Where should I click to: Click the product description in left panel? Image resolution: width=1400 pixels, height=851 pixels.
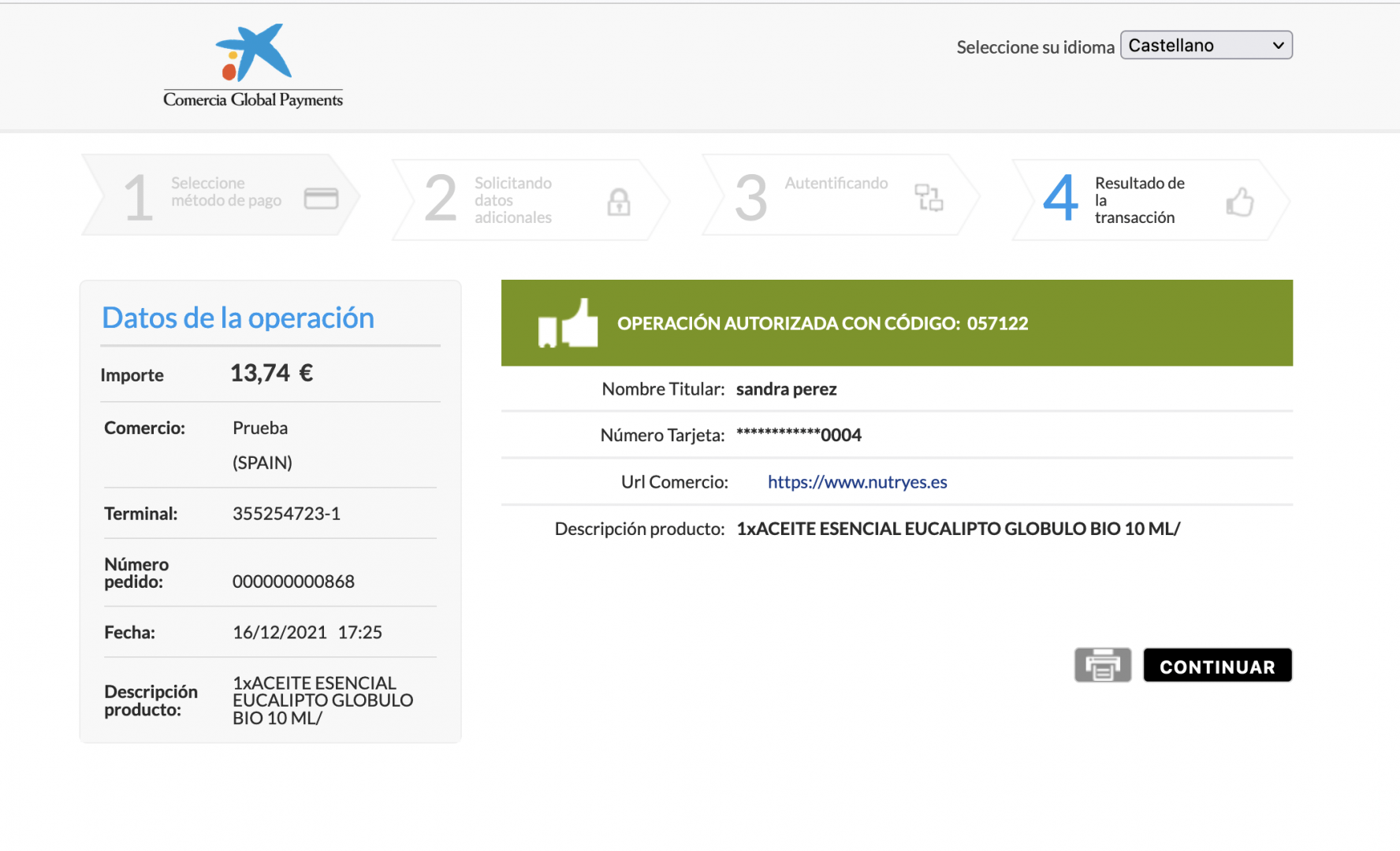323,700
